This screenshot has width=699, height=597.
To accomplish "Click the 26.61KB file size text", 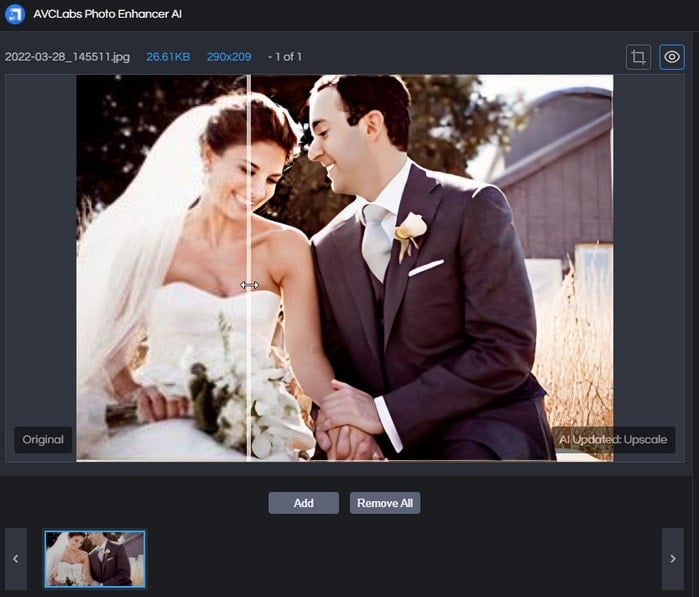I will tap(168, 57).
